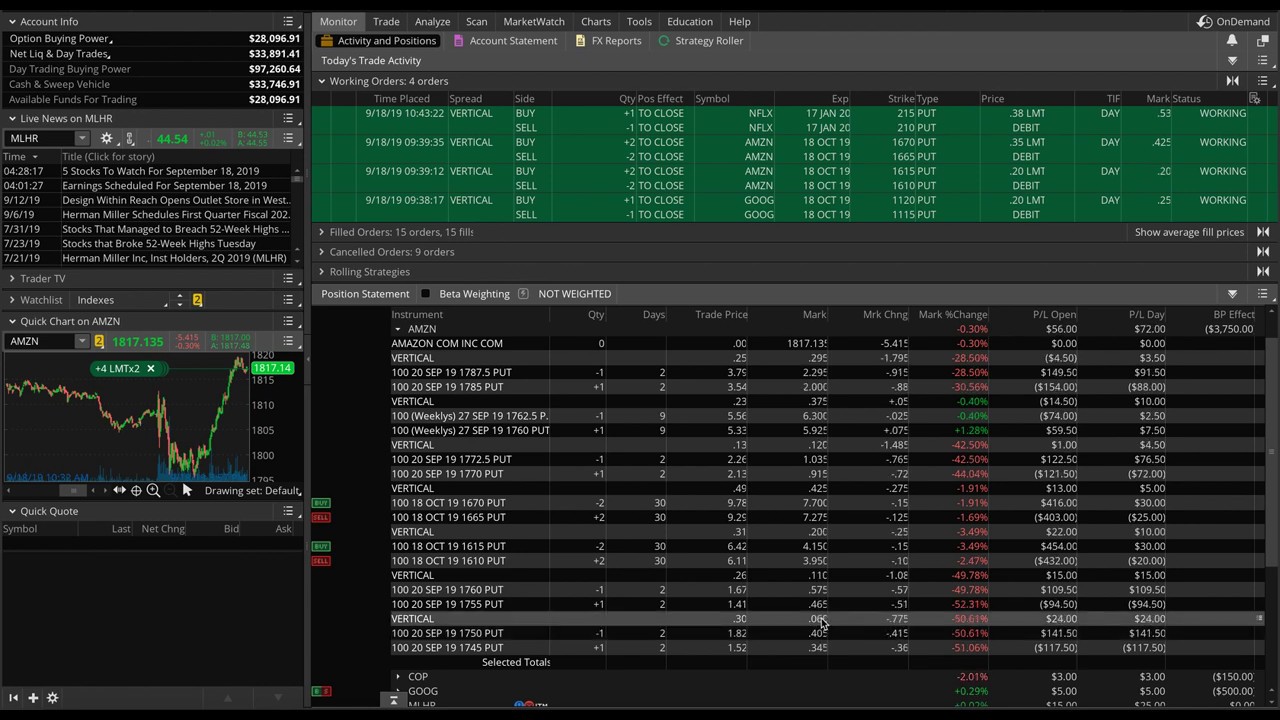1280x720 pixels.
Task: Open the Account Statement sub-tab
Action: click(x=505, y=41)
